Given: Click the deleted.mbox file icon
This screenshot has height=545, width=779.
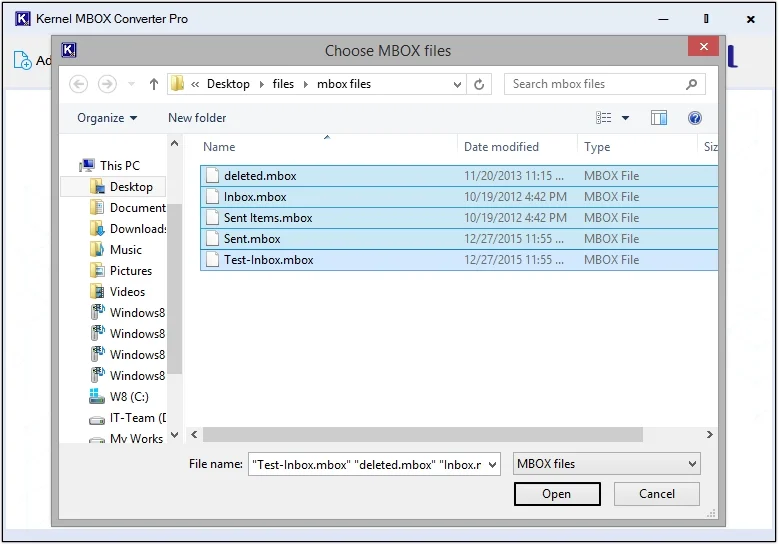Looking at the screenshot, I should pyautogui.click(x=213, y=176).
